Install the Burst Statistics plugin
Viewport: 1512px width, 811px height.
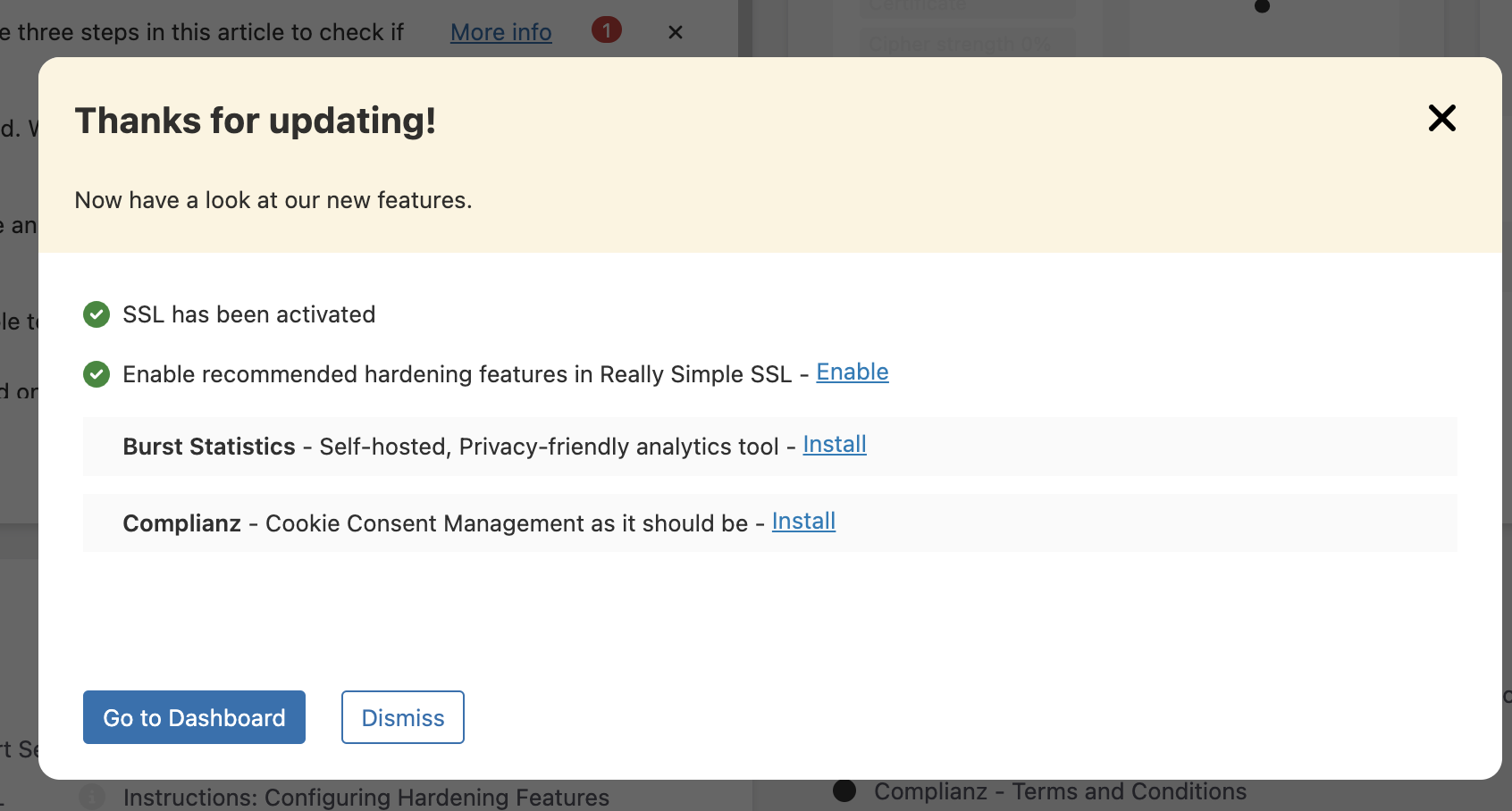coord(835,444)
